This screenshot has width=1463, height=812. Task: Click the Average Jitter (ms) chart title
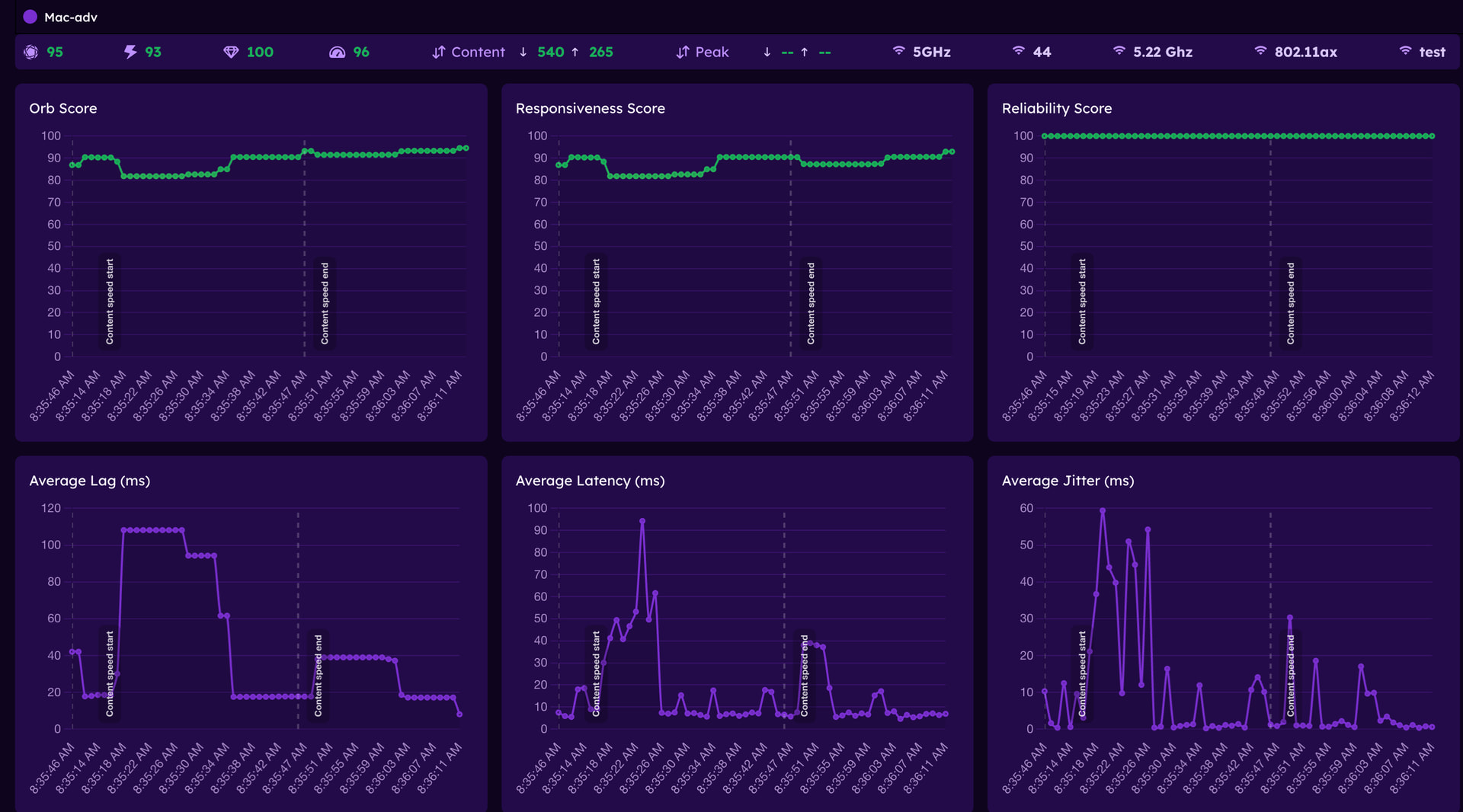pyautogui.click(x=1068, y=481)
